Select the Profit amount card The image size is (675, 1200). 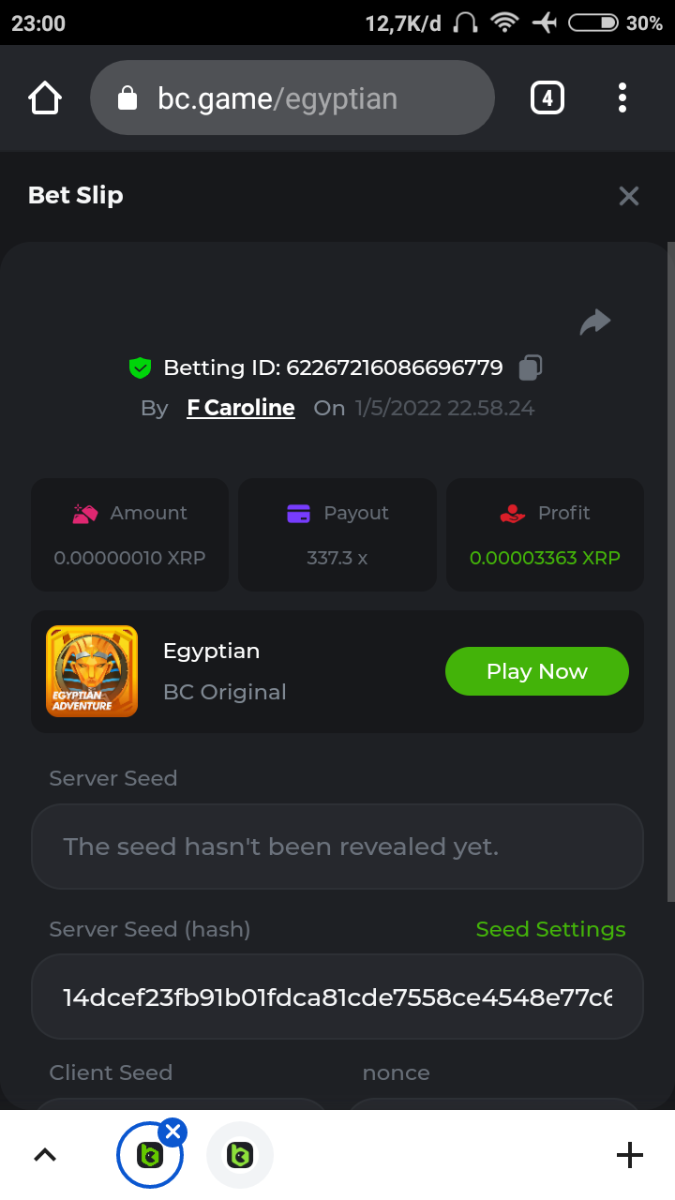click(x=545, y=534)
